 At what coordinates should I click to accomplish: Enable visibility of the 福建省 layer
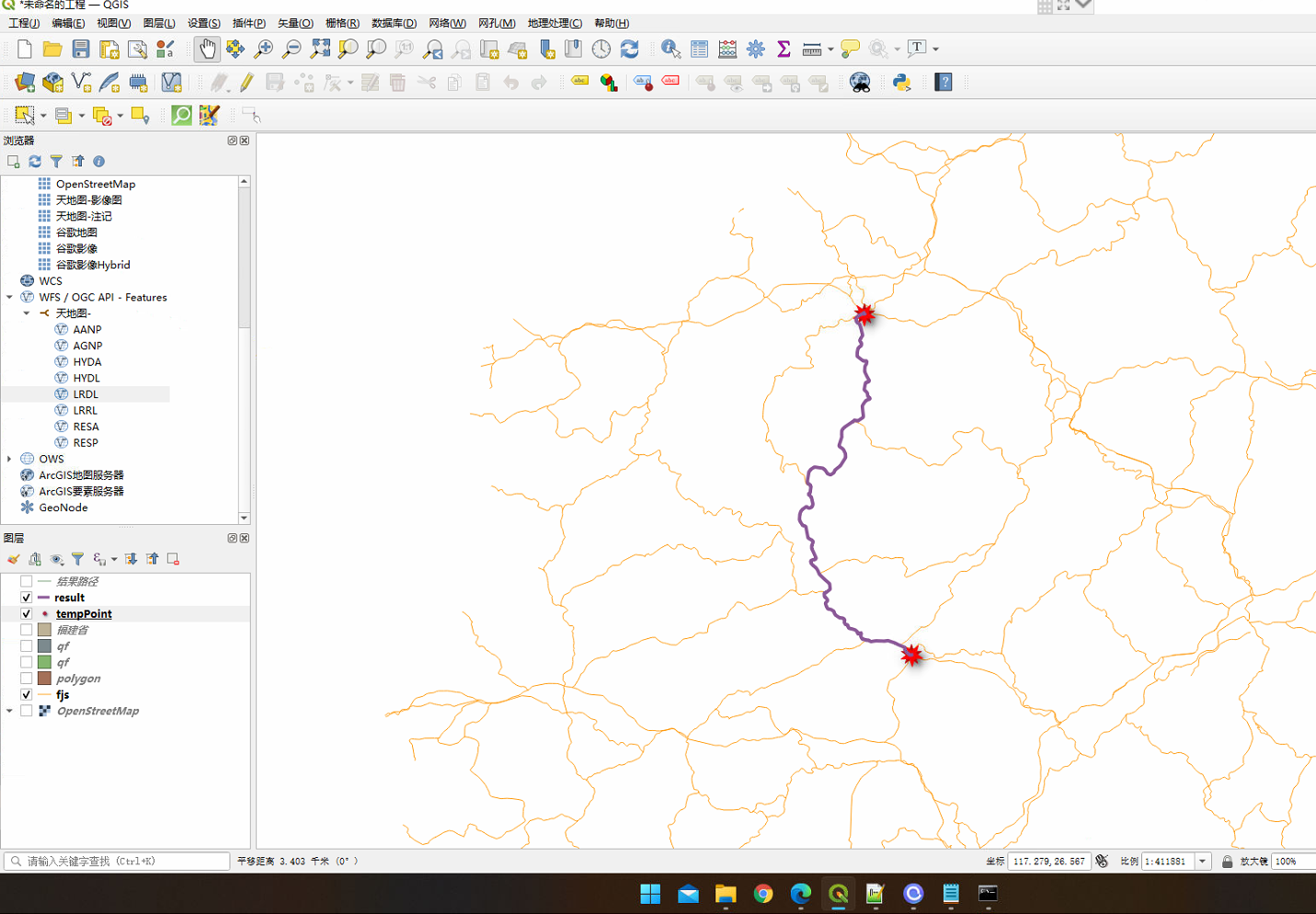tap(26, 629)
